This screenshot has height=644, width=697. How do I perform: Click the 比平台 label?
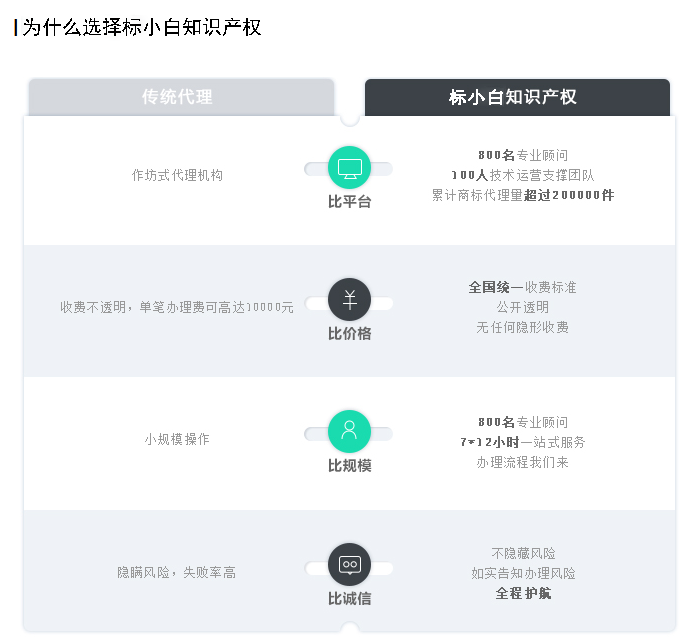click(349, 202)
